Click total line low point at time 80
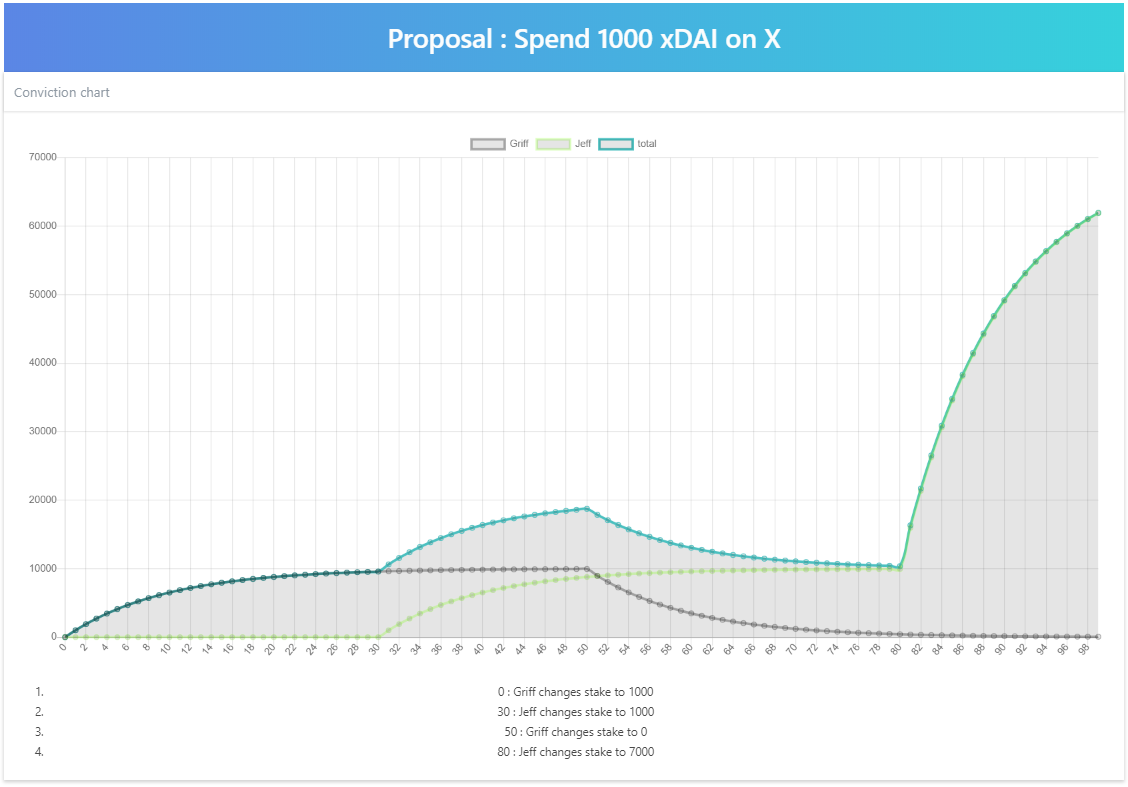The image size is (1128, 787). pos(899,567)
